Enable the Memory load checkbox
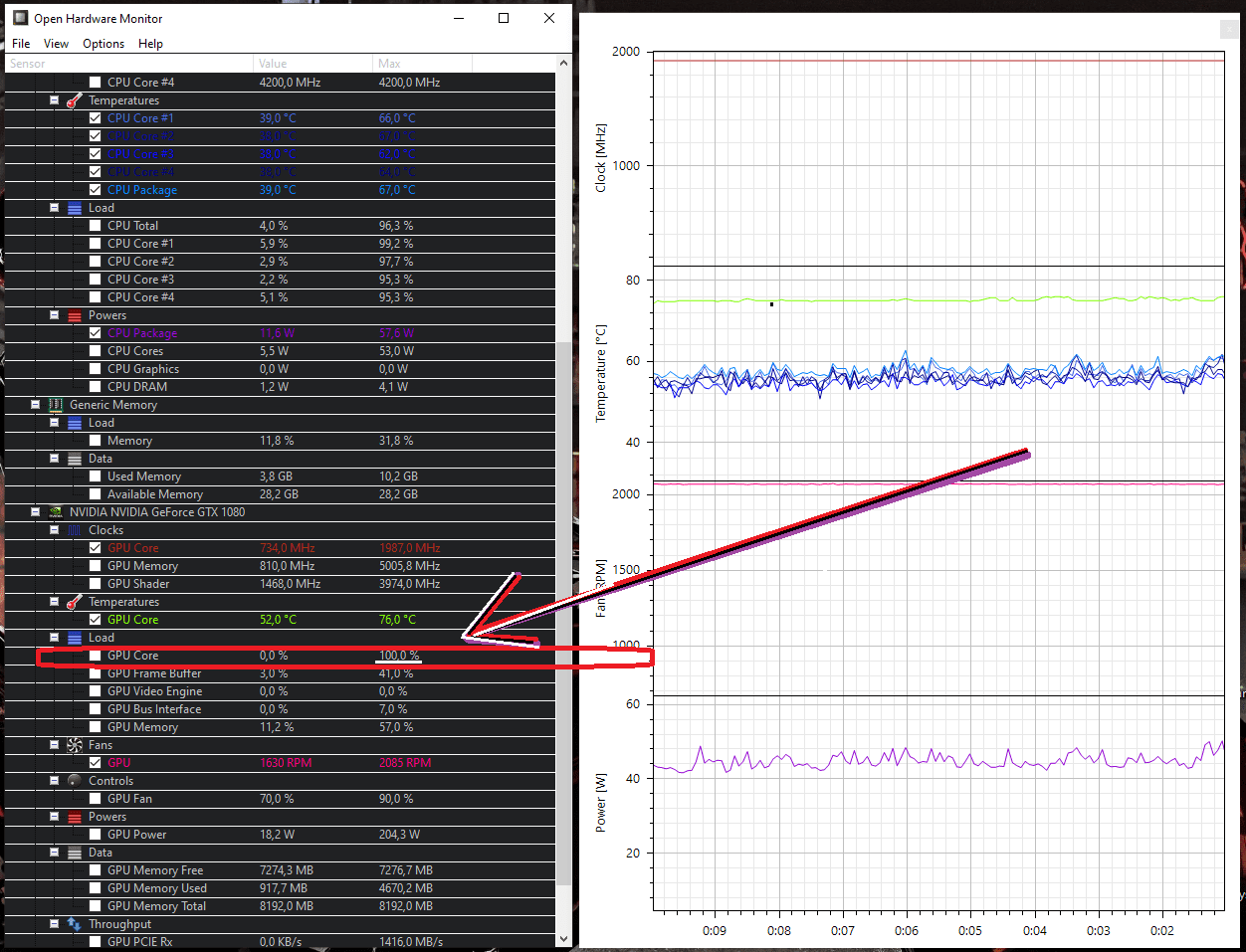 pos(96,441)
